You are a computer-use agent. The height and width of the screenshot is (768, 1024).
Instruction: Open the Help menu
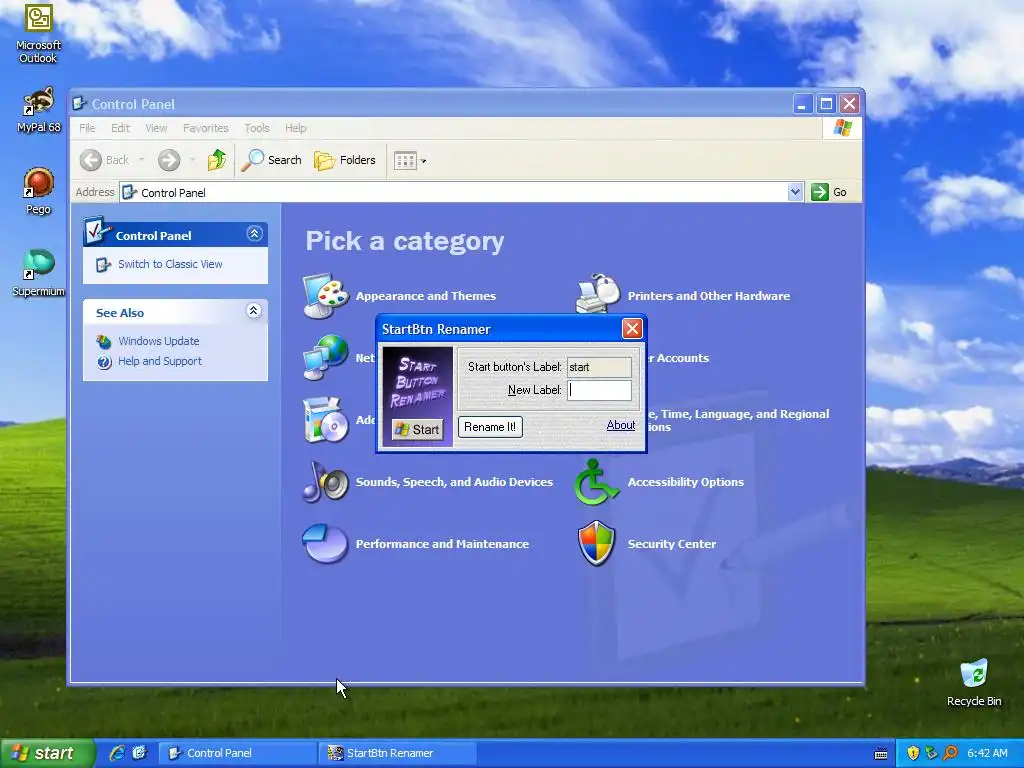click(x=295, y=128)
